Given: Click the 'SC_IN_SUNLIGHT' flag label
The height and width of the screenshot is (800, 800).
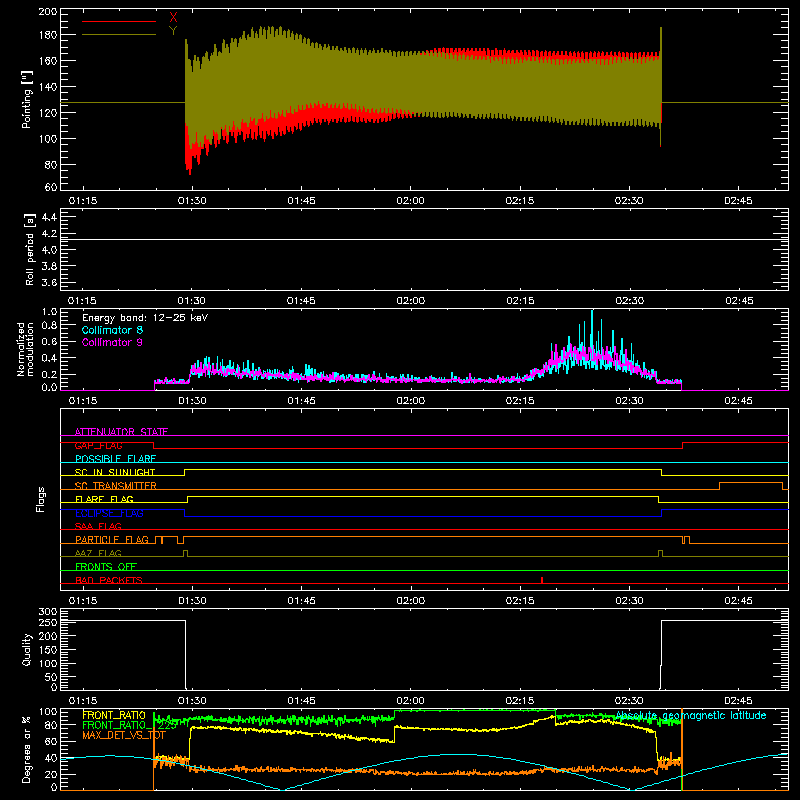Looking at the screenshot, I should 115,472.
